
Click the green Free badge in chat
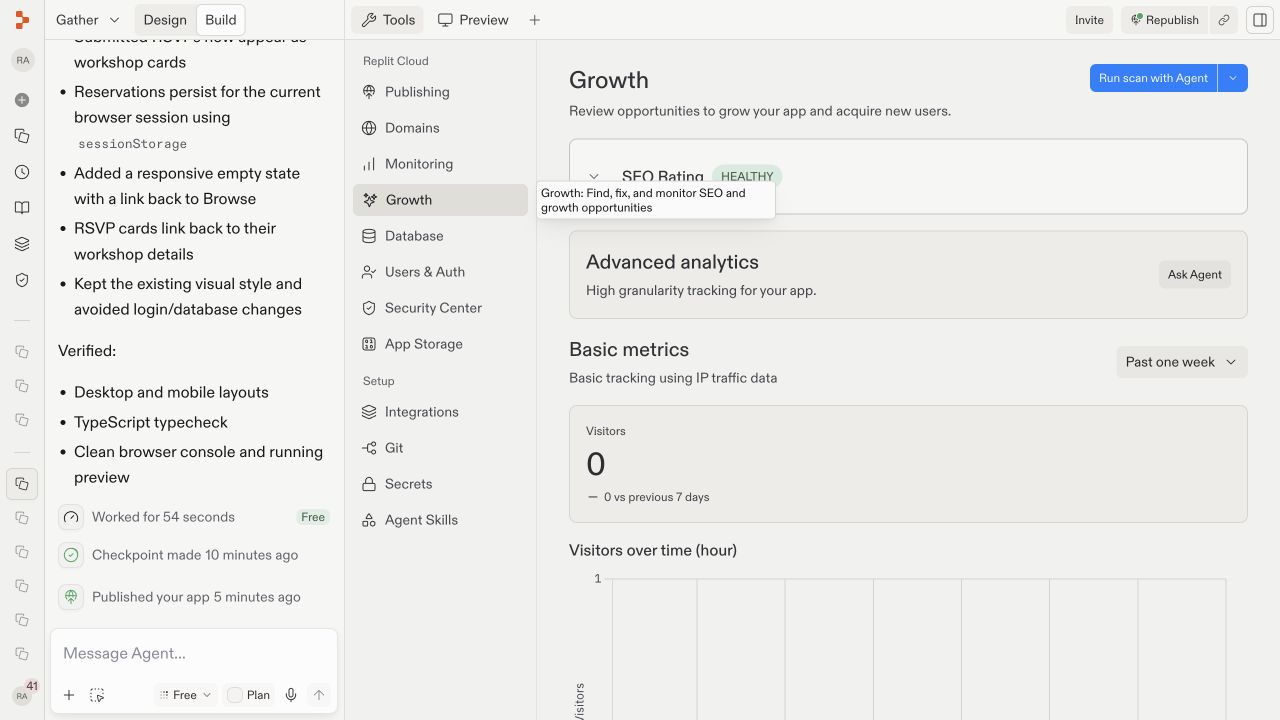point(313,517)
